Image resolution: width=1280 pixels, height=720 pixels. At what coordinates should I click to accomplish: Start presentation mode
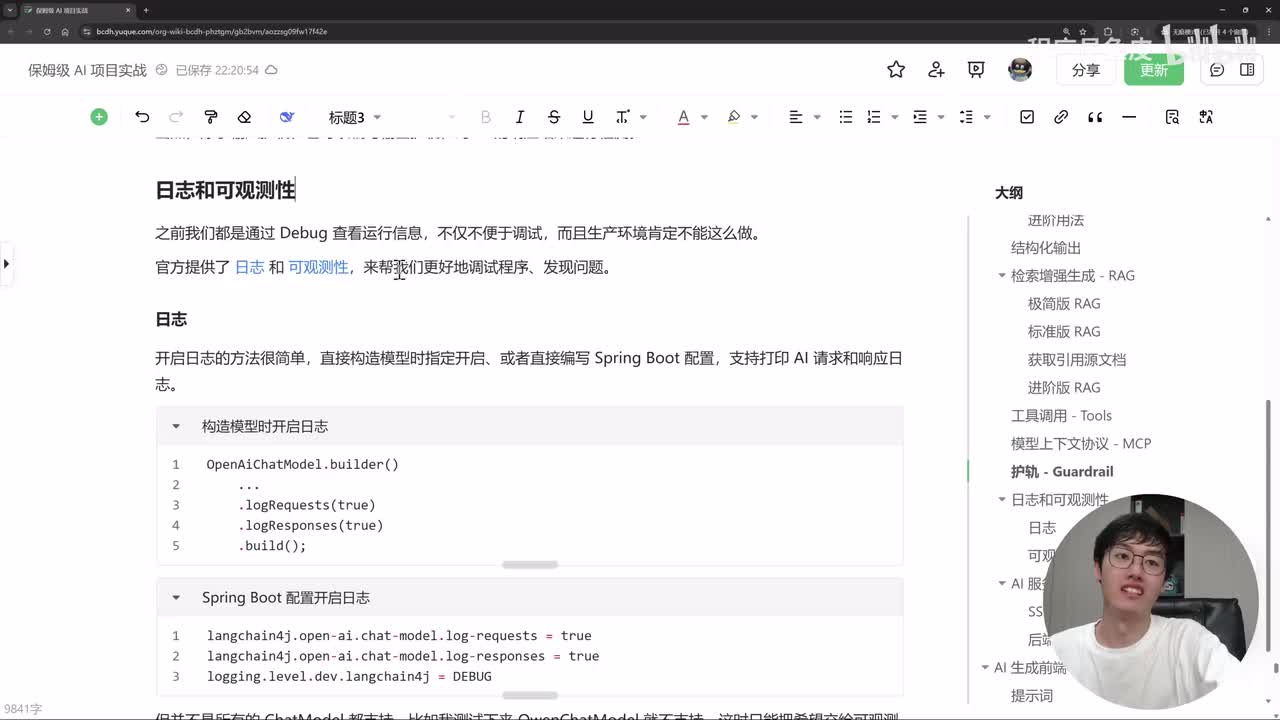[x=976, y=69]
